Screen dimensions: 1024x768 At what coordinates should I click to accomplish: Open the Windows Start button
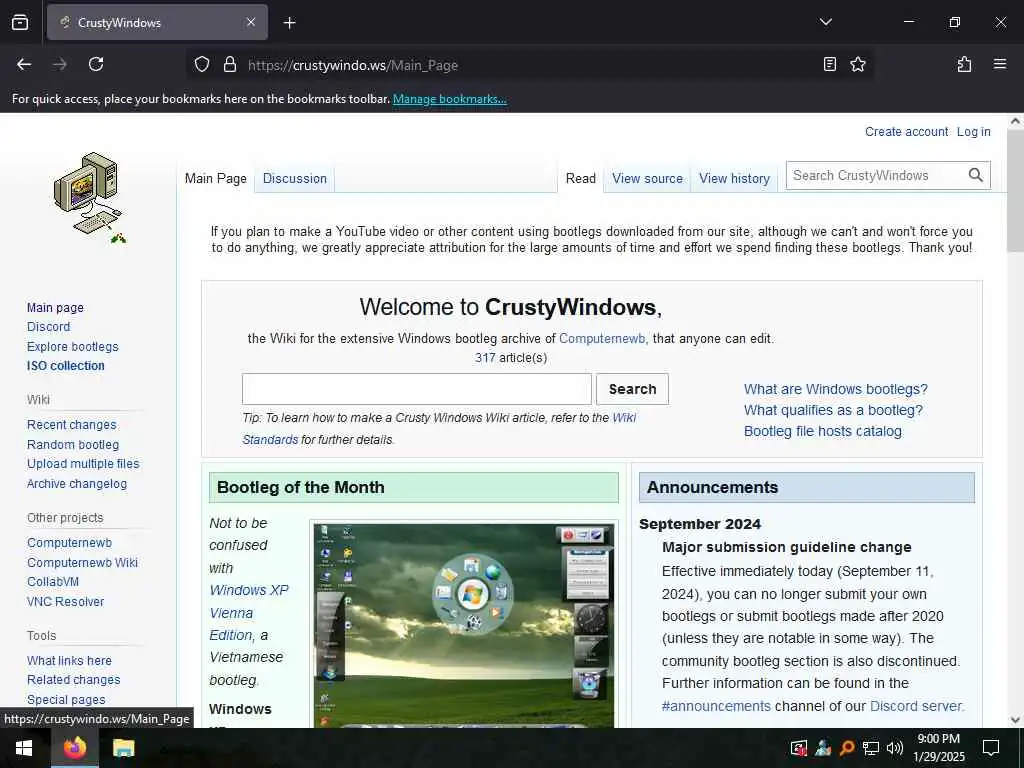[x=24, y=748]
